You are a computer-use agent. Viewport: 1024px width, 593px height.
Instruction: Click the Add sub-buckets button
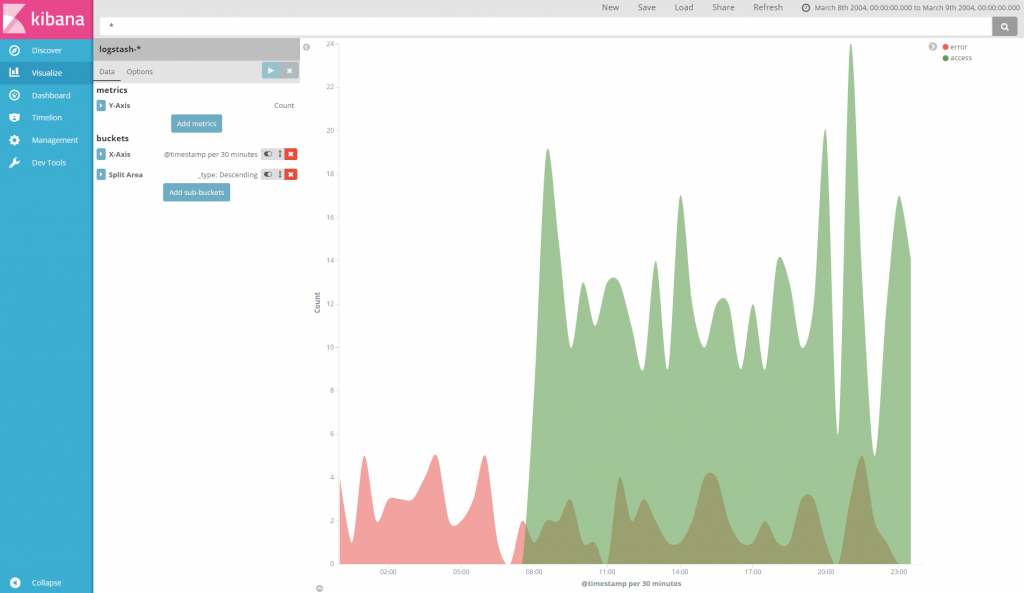point(197,193)
